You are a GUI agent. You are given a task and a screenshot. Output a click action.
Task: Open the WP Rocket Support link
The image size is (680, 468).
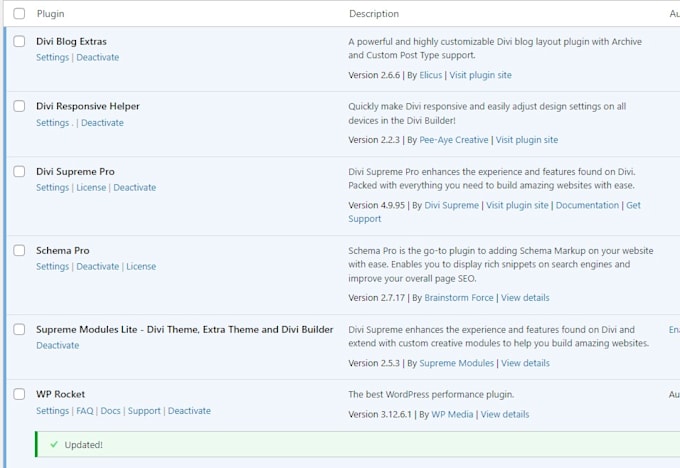pos(144,411)
